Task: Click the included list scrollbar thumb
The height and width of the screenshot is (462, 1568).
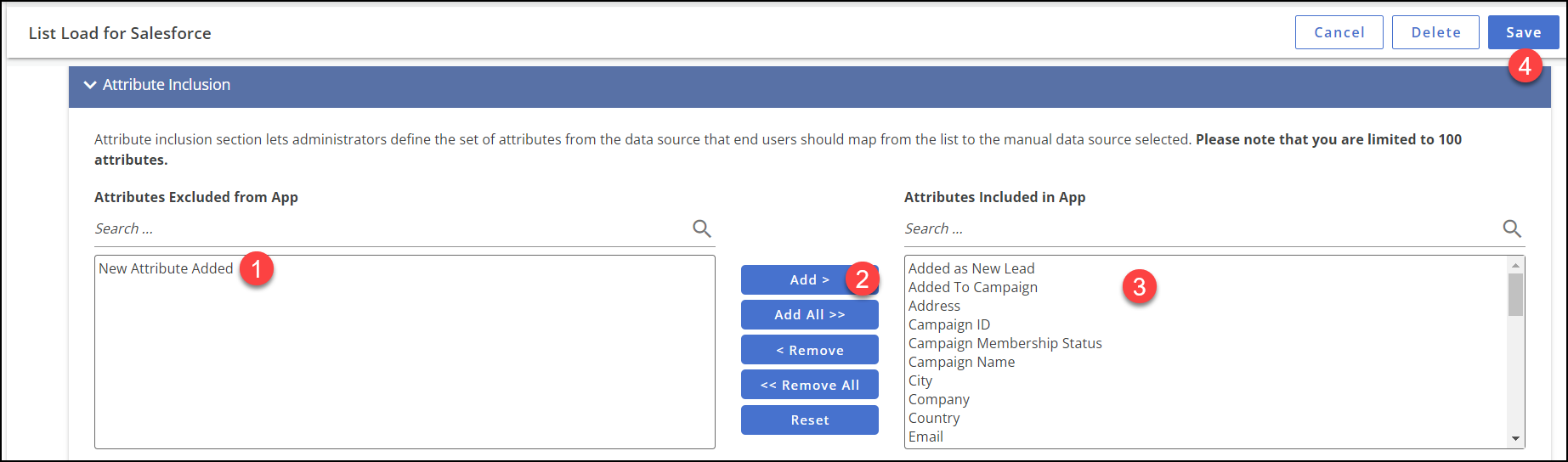Action: (x=1515, y=295)
